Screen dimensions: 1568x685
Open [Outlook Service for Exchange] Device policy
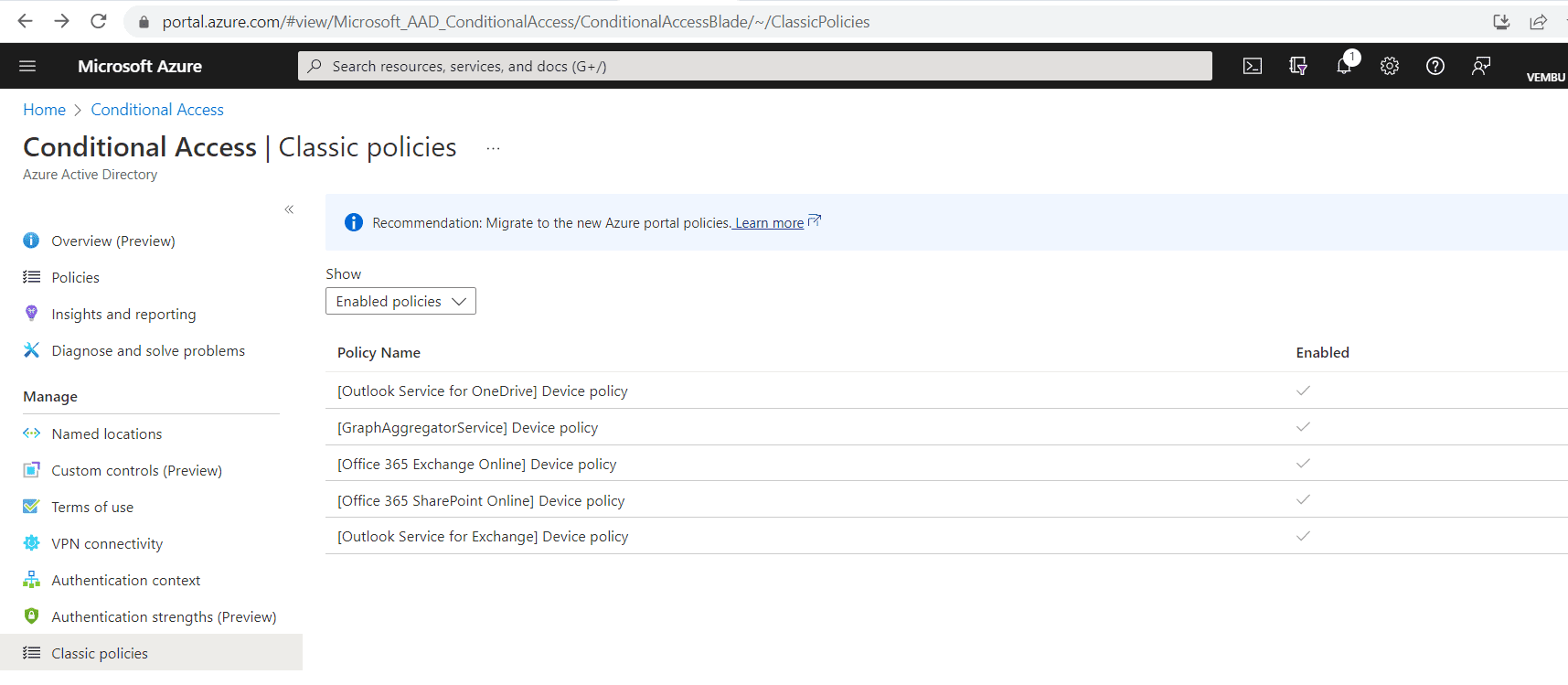coord(483,536)
